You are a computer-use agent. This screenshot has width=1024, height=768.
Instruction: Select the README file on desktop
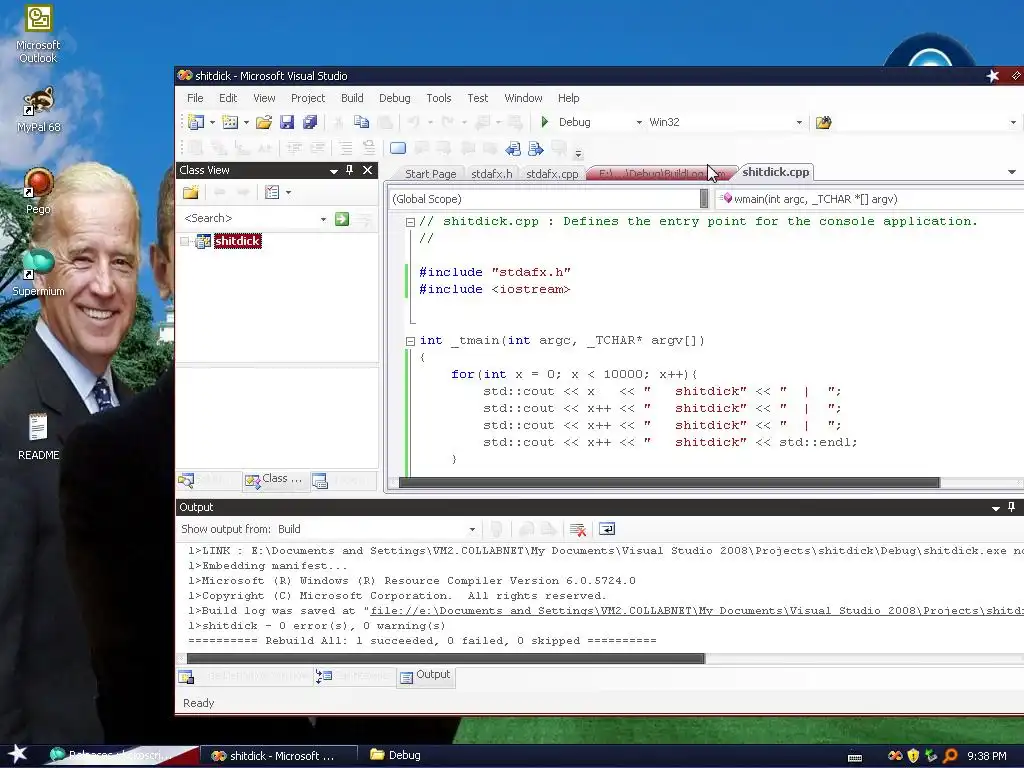pyautogui.click(x=38, y=436)
